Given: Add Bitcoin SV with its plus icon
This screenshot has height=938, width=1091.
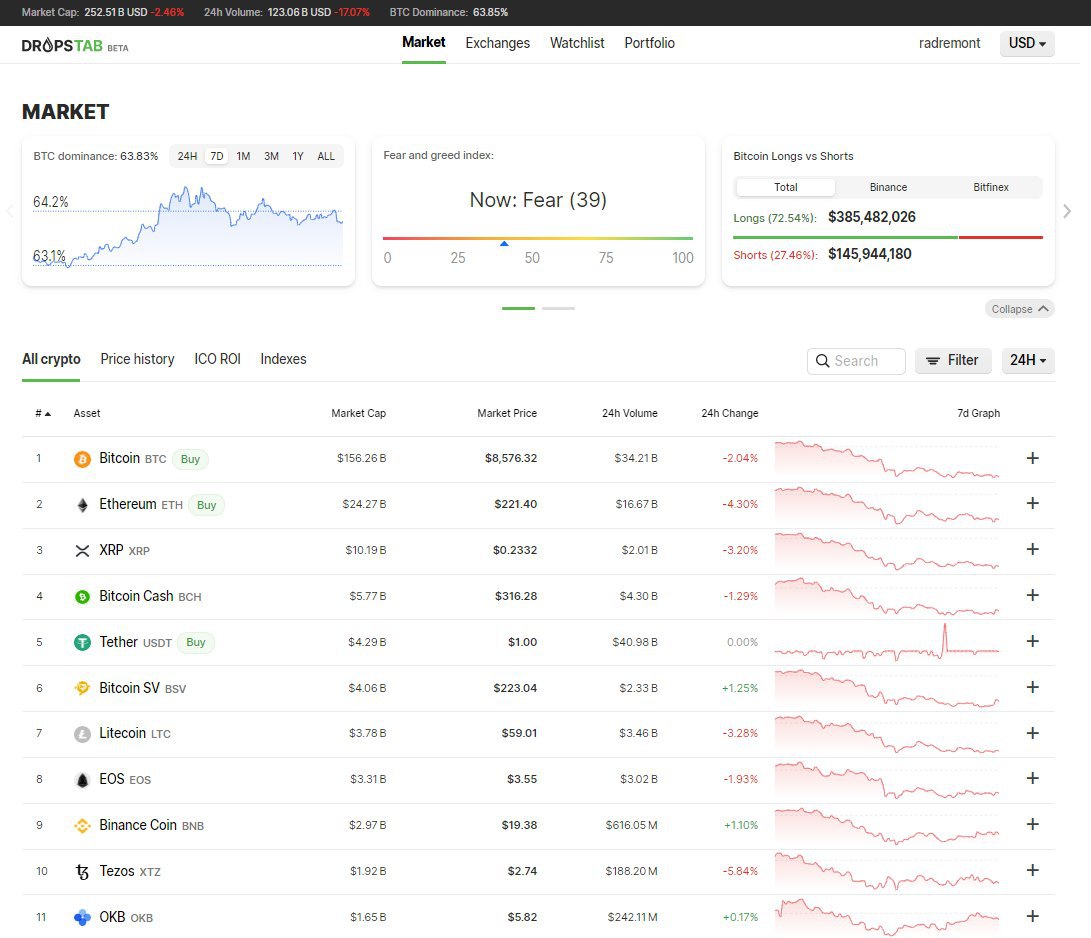Looking at the screenshot, I should point(1033,687).
